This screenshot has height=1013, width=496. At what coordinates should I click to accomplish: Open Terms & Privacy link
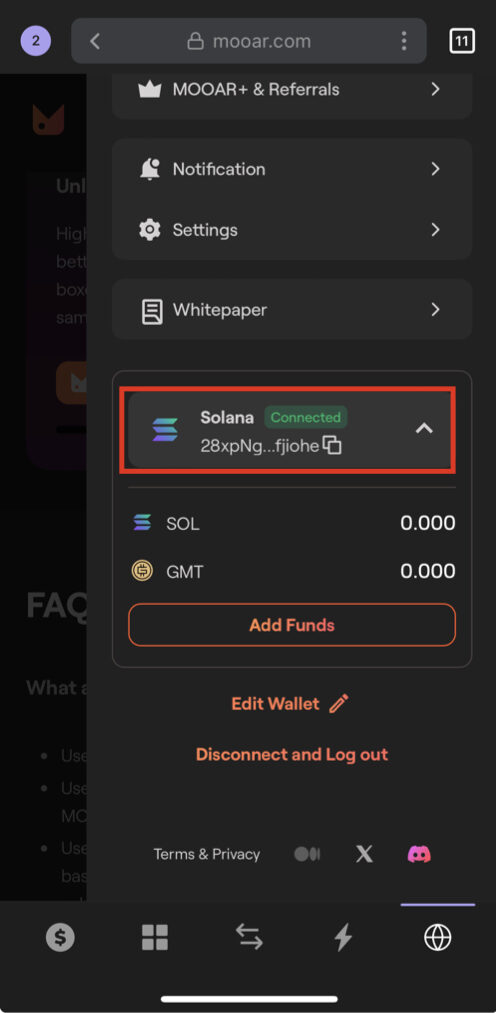click(x=207, y=854)
